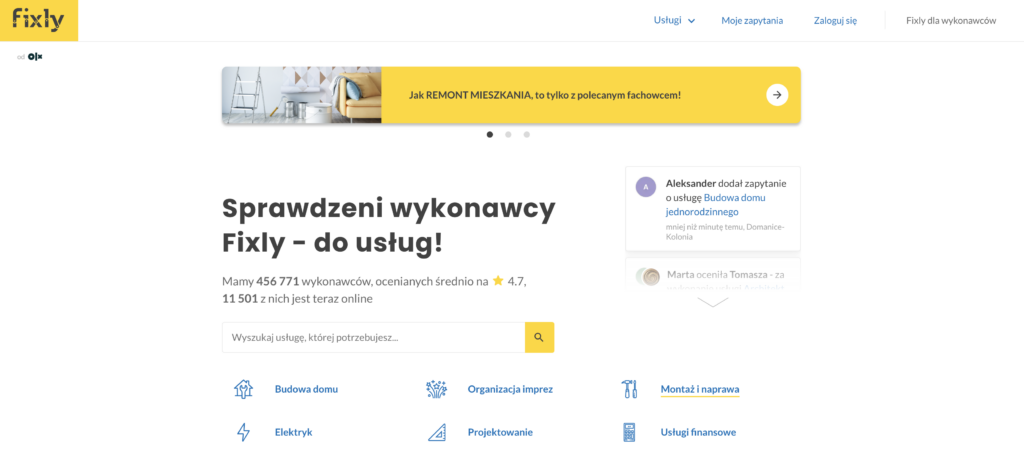Click the 456 771 contractors count

tap(278, 282)
